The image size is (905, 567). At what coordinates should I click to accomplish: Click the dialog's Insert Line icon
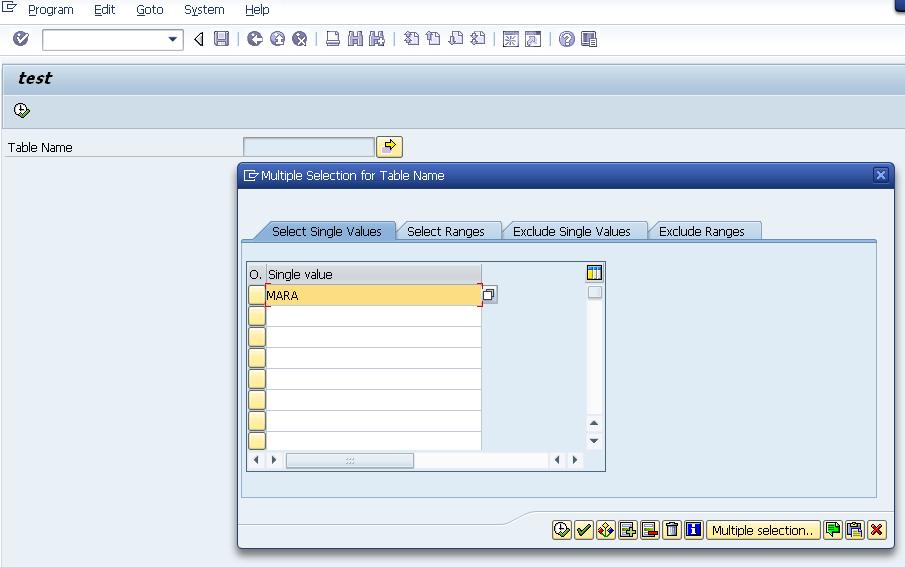click(628, 530)
